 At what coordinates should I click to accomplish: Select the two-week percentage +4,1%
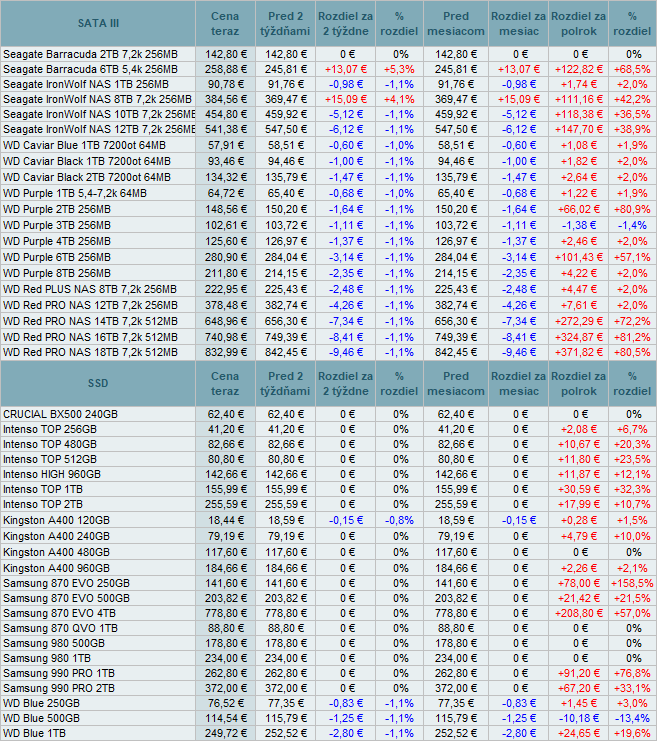coord(399,99)
